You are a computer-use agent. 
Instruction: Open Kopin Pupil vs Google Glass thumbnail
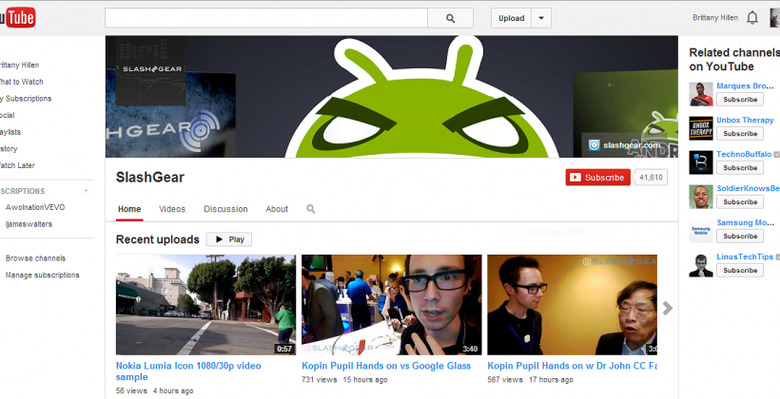(391, 305)
